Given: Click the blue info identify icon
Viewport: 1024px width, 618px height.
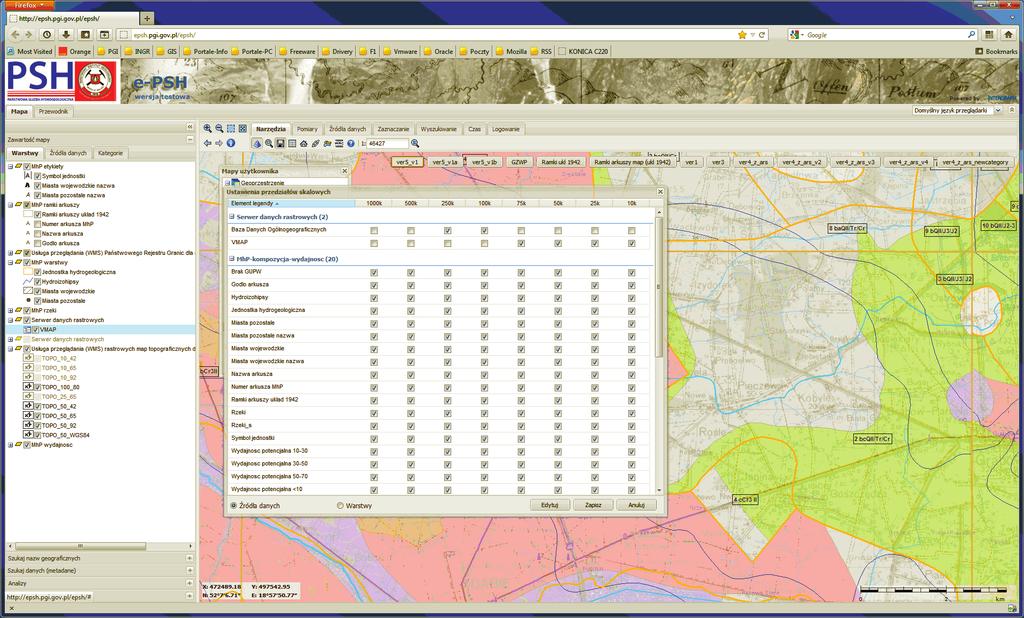Looking at the screenshot, I should coord(231,143).
